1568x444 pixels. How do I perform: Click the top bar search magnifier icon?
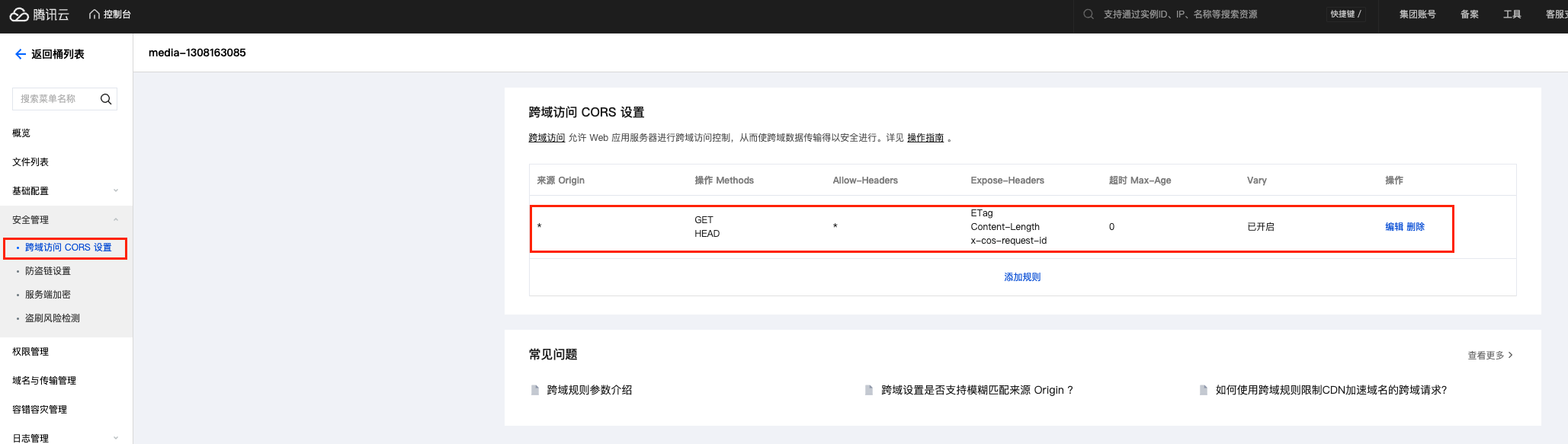coord(1089,14)
